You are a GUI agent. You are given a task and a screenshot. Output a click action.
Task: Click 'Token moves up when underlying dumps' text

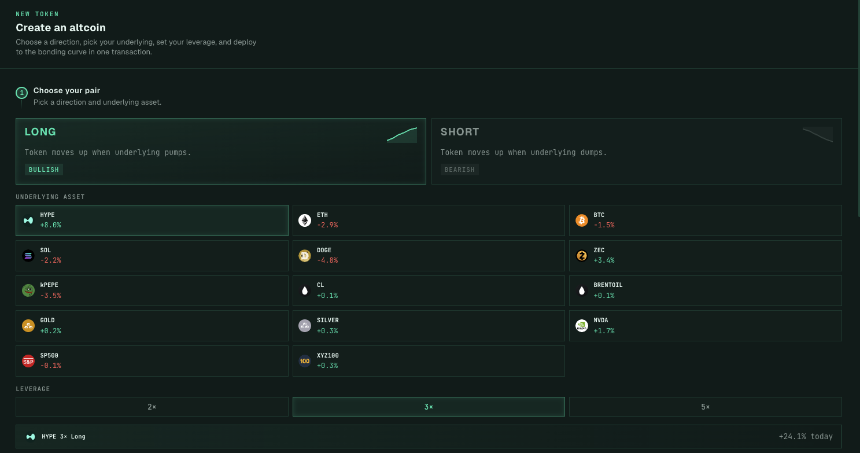(523, 152)
